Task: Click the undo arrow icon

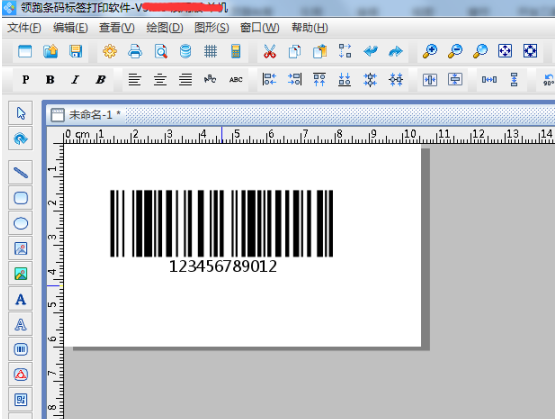Action: (x=370, y=51)
